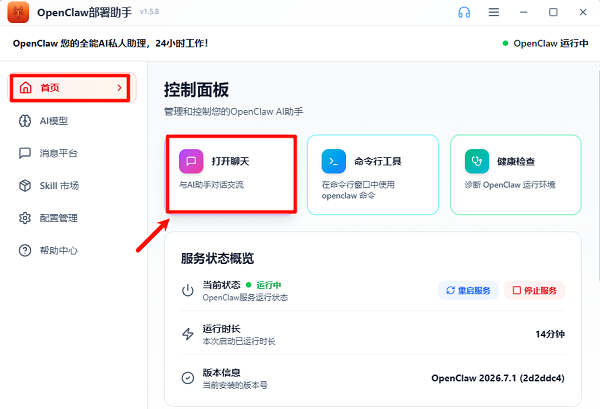The width and height of the screenshot is (600, 409).
Task: Click the power icon beside 当前状态
Action: click(188, 290)
